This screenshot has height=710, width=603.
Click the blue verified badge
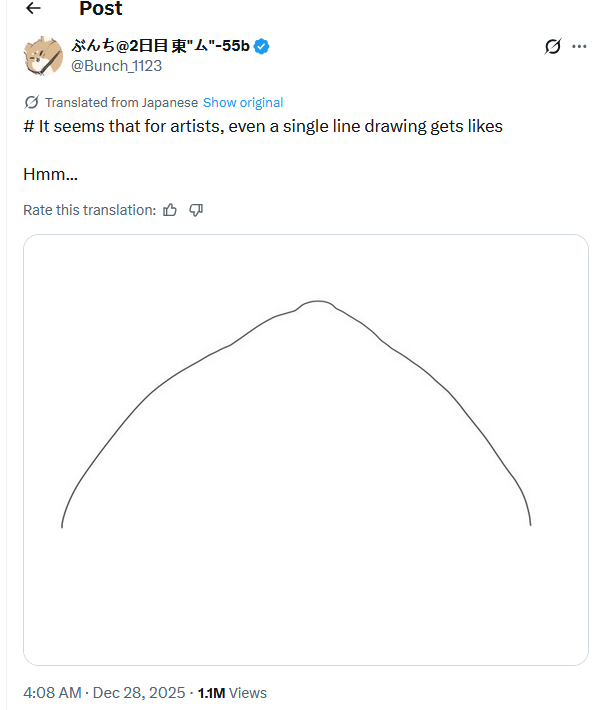[x=261, y=46]
